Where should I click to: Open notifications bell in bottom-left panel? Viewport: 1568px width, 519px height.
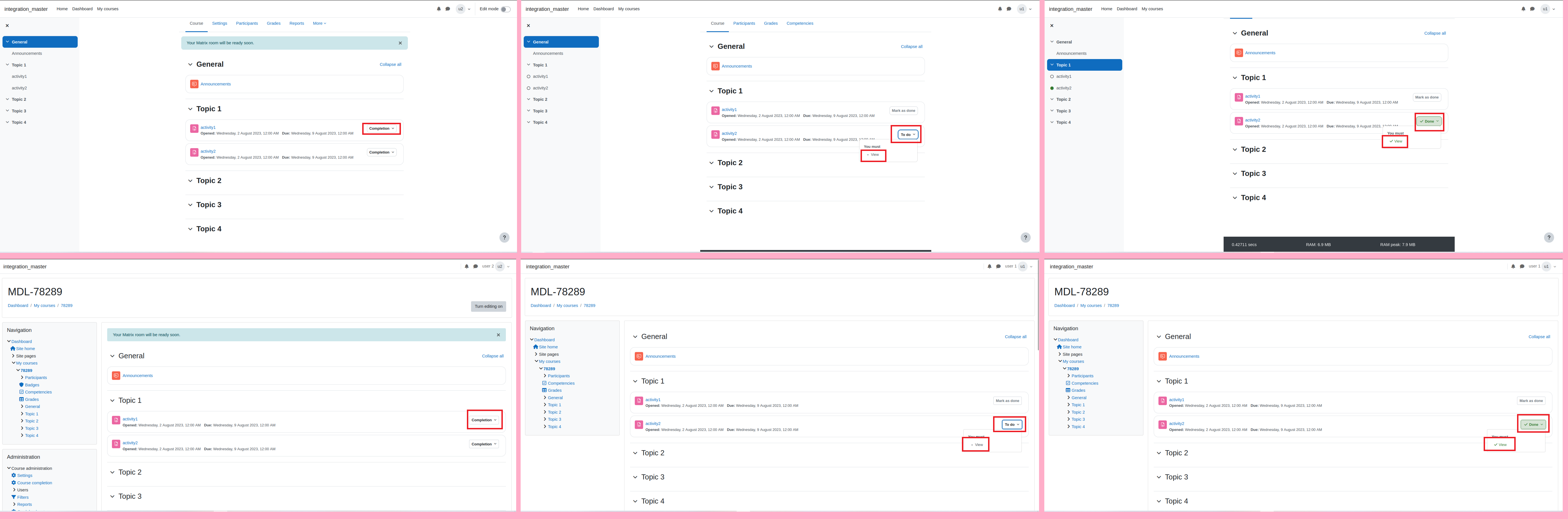pyautogui.click(x=467, y=266)
